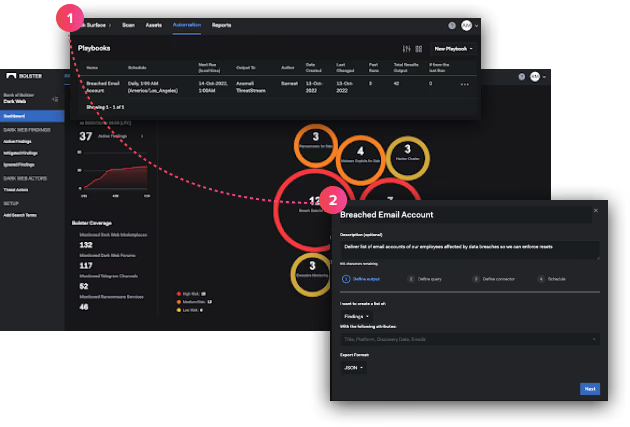Click the Low Risk legend entry
Screen dimensions: 630x427
tap(190, 310)
